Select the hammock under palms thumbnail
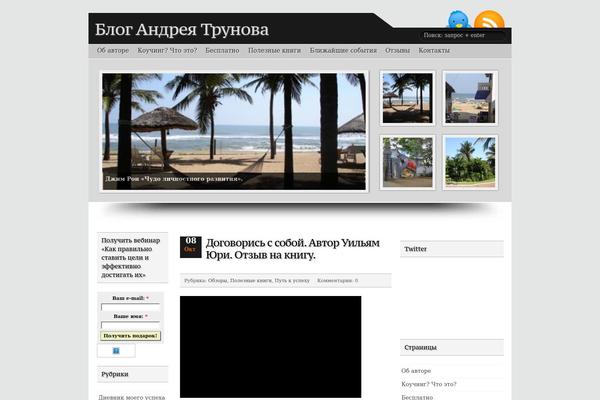Viewport: 600px width, 400px height. click(408, 98)
